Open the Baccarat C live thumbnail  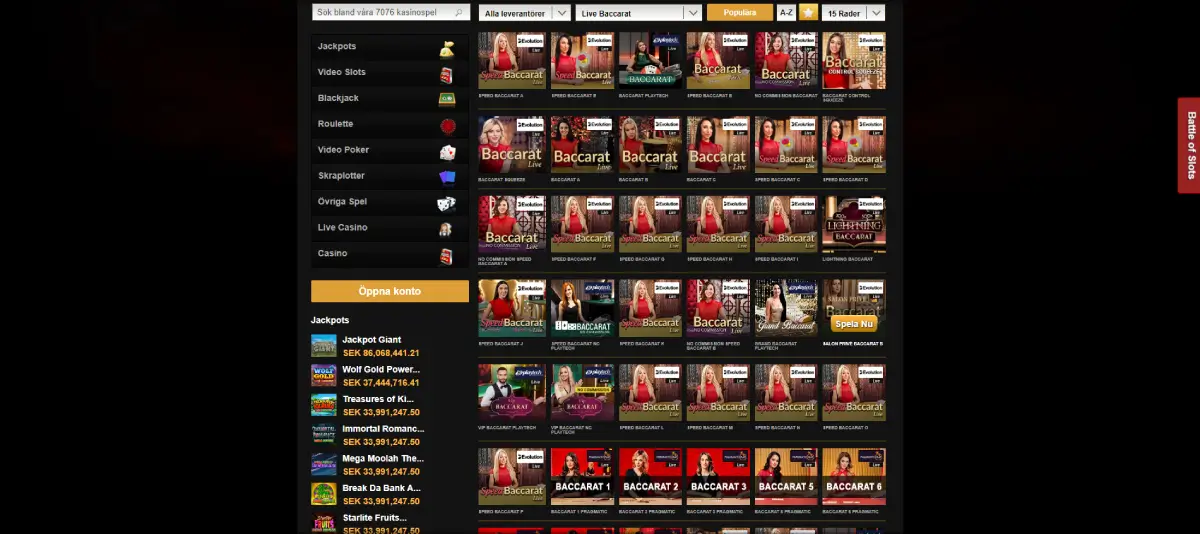718,145
